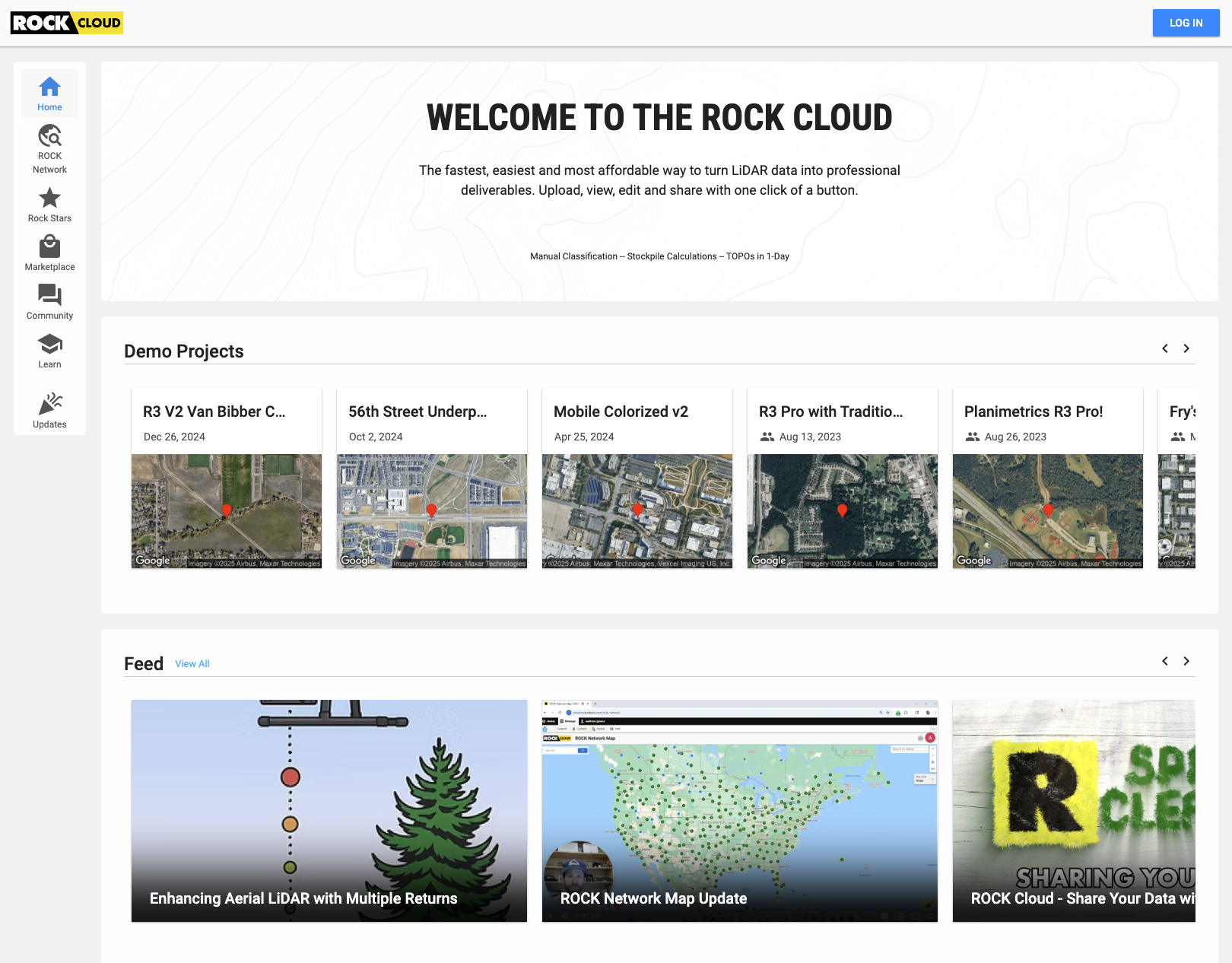Advance the Feed carousel with right arrow
Screen dimensions: 1232x963
coord(1186,661)
